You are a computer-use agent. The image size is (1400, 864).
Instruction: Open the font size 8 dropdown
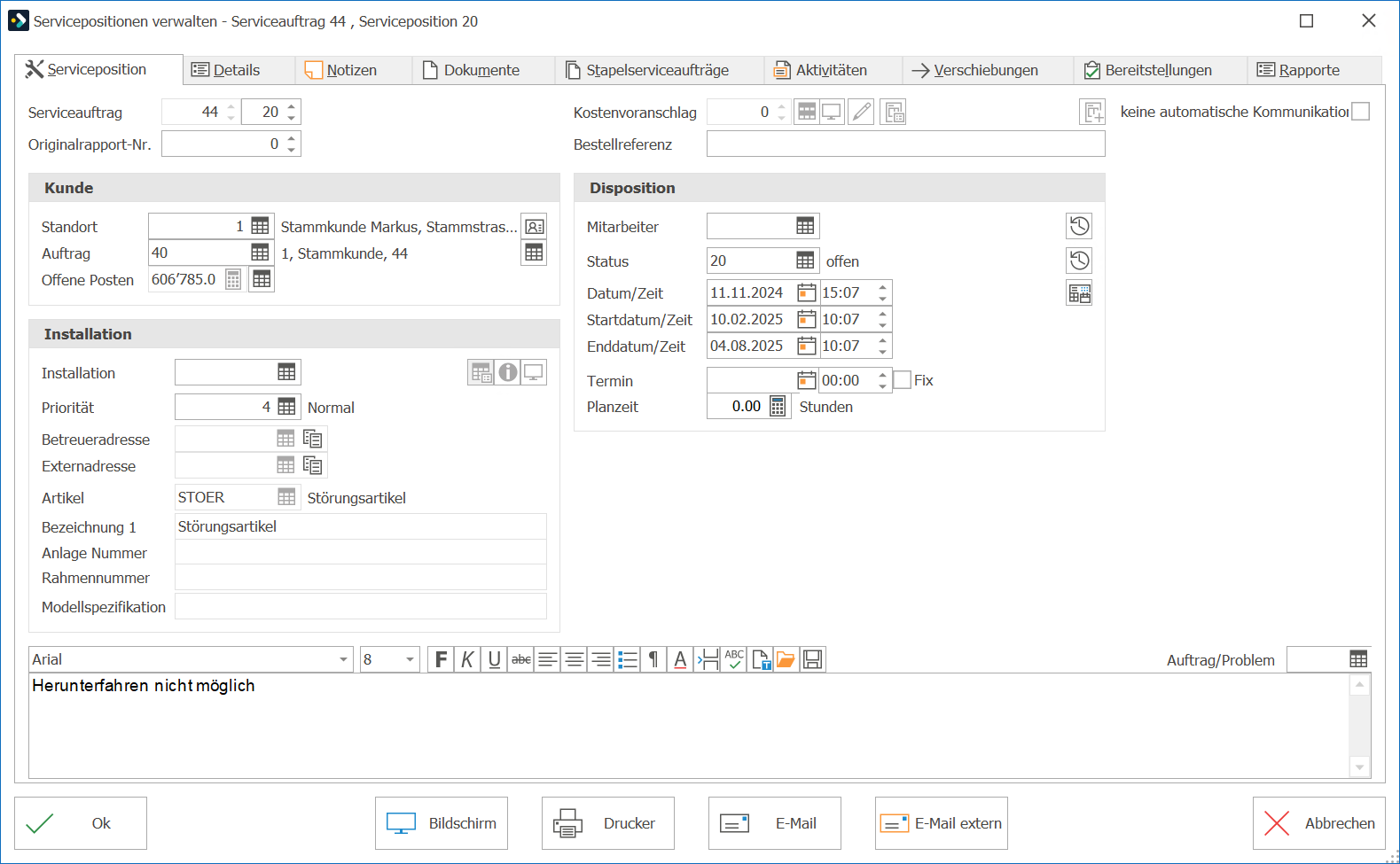click(410, 660)
